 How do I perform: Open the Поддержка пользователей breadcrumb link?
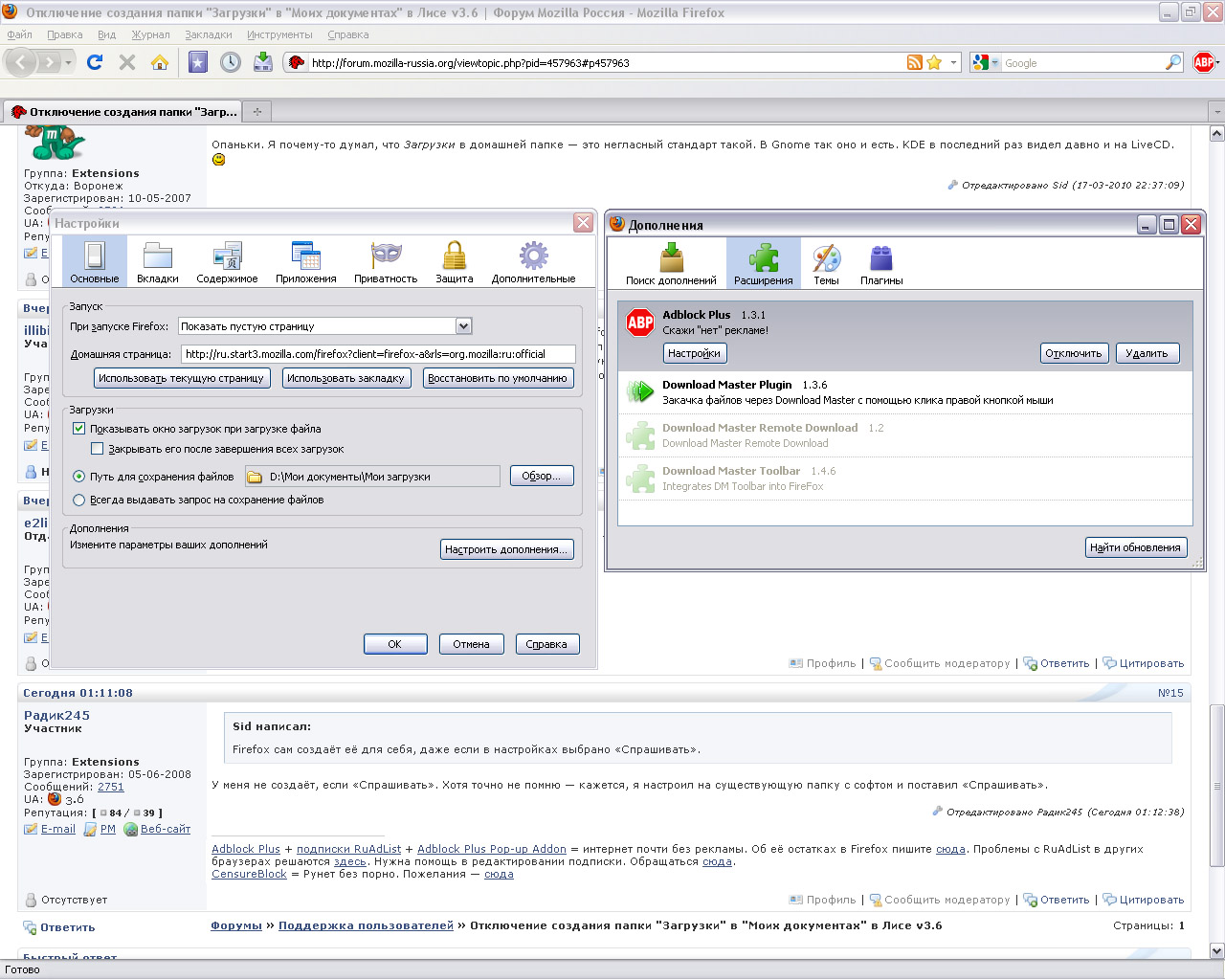[366, 925]
